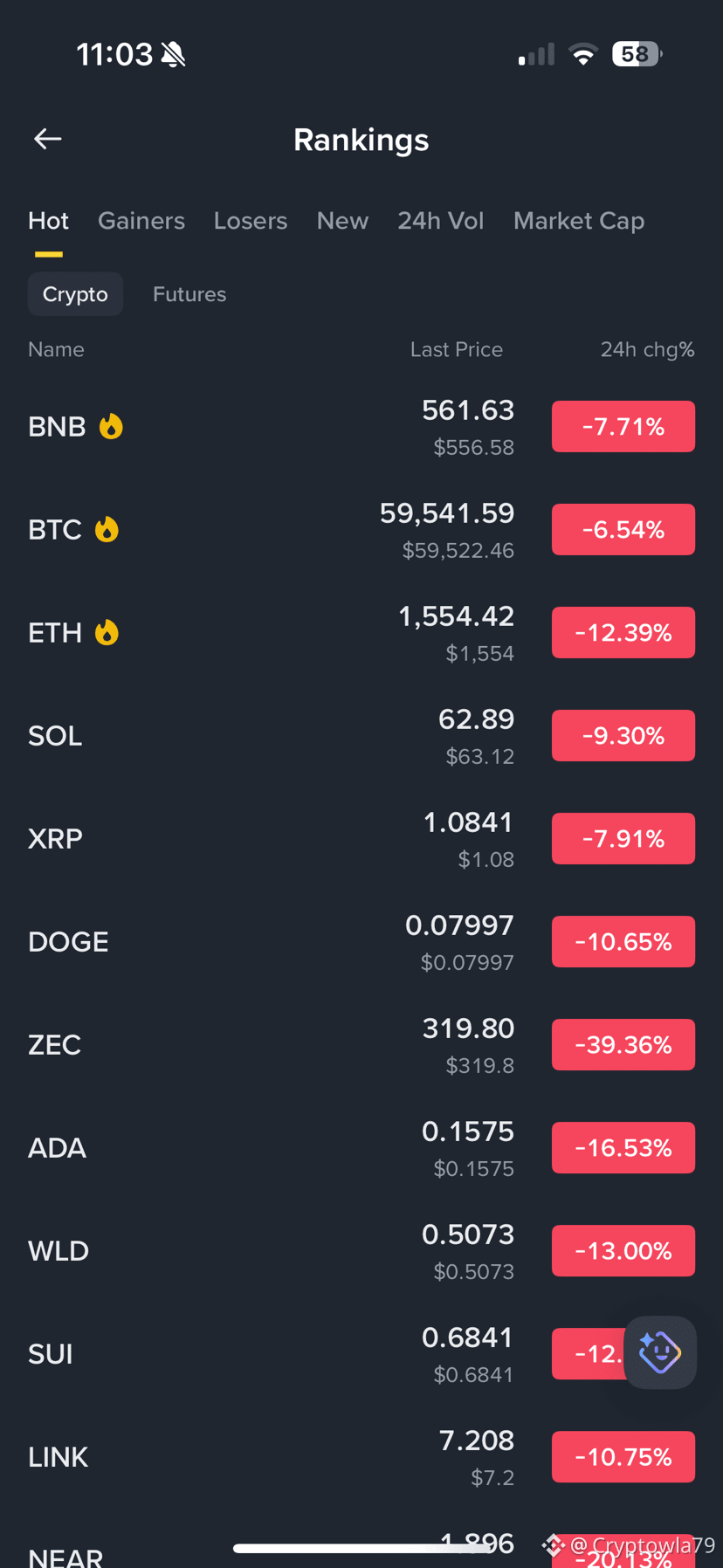Switch to the Losers tab
The width and height of the screenshot is (723, 1568).
click(x=251, y=221)
